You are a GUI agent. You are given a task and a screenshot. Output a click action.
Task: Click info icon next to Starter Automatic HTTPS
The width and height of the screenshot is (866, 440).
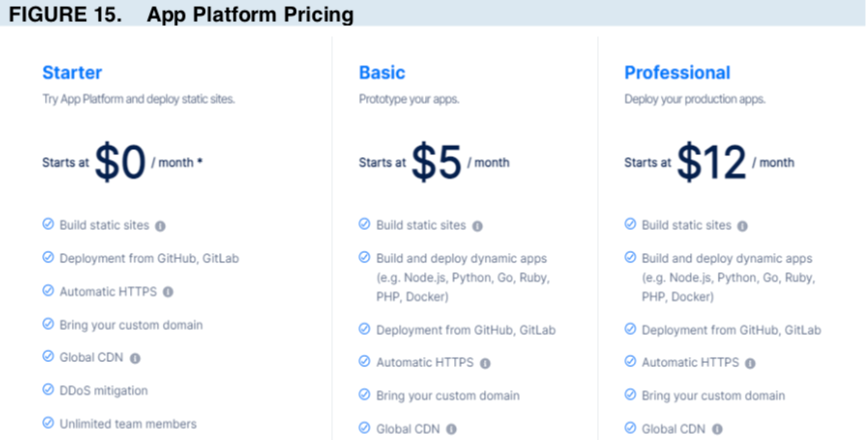[x=168, y=292]
